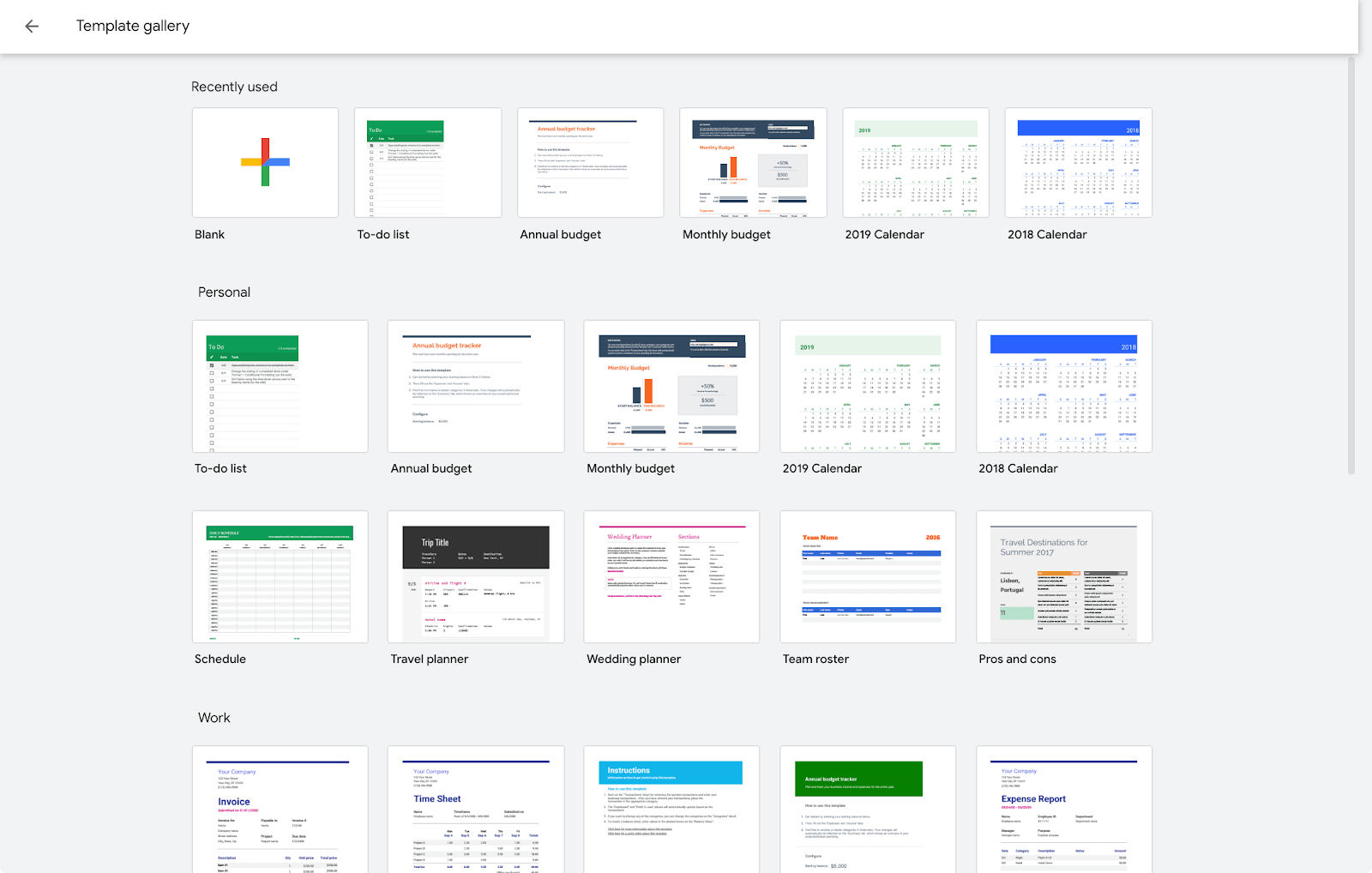
Task: Click the Blank label under Recently used
Action: coord(209,234)
